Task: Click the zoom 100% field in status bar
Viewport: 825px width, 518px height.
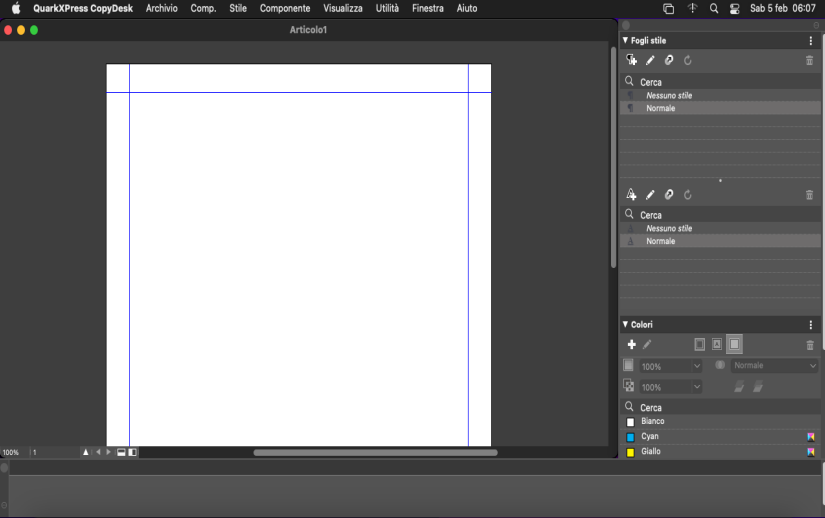Action: click(14, 452)
